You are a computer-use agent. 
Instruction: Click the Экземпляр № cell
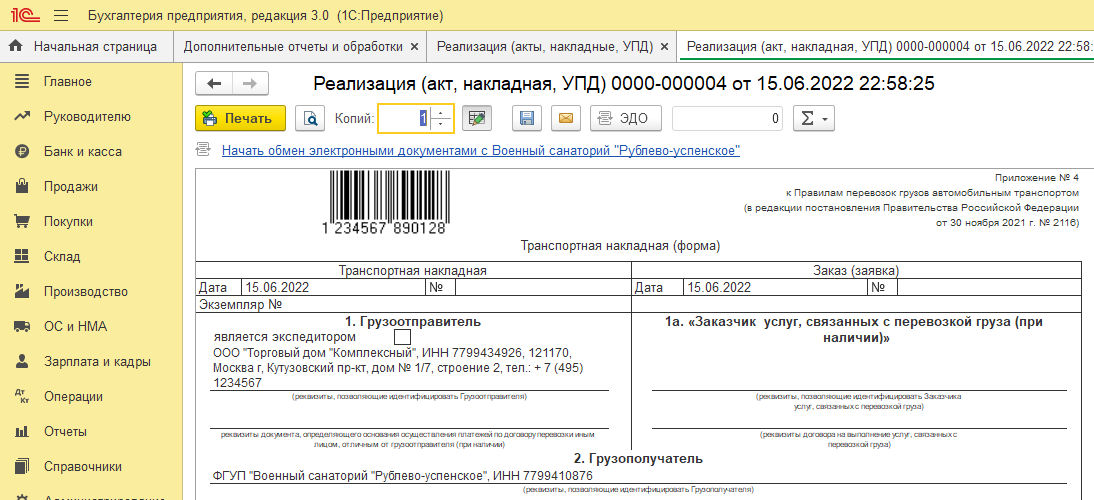(x=414, y=304)
